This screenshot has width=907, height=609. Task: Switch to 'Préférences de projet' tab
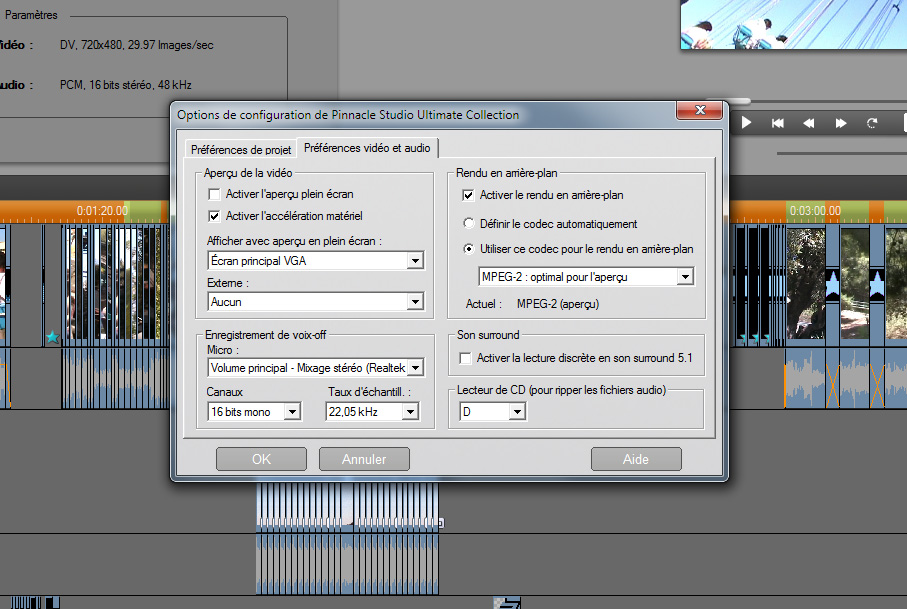coord(241,149)
